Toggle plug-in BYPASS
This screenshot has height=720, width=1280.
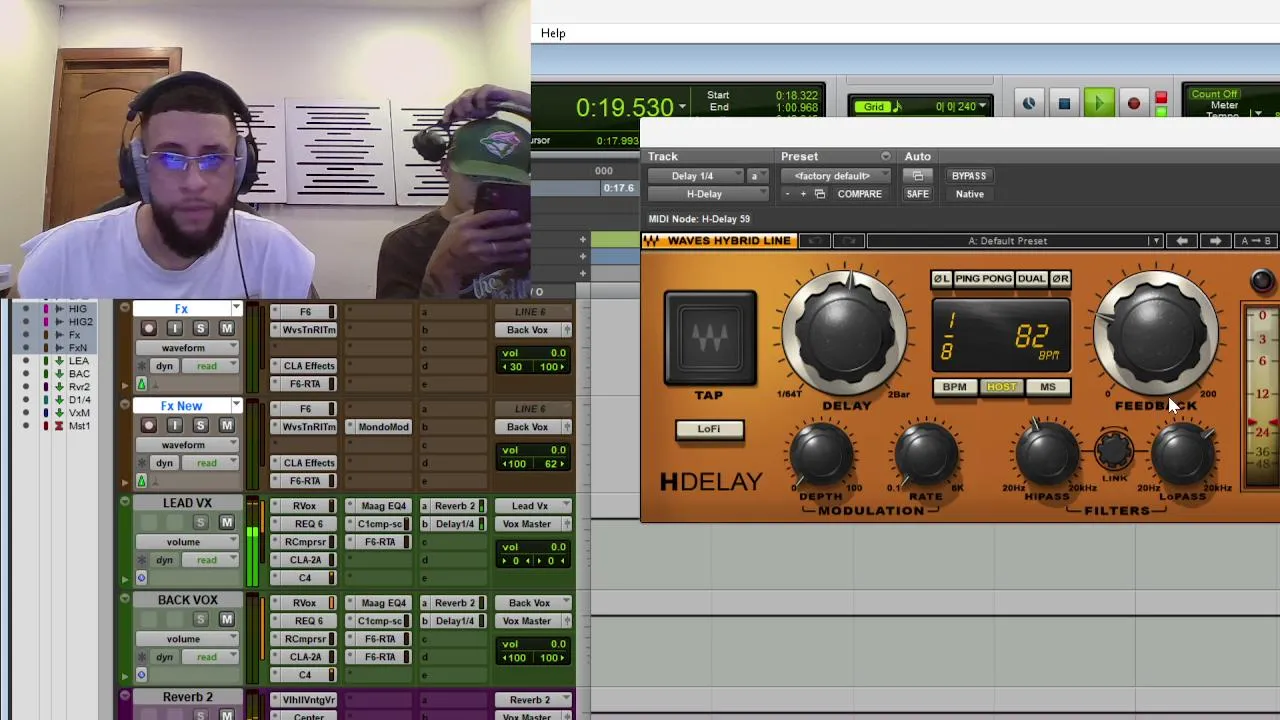pos(968,176)
